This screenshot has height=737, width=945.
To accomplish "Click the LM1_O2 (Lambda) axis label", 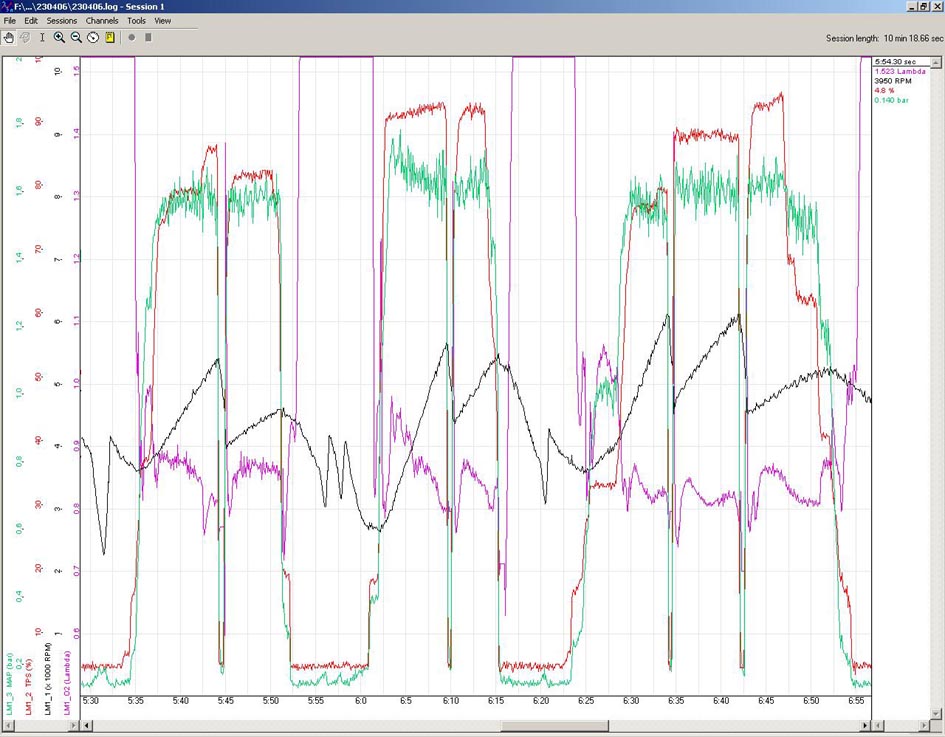I will pyautogui.click(x=67, y=682).
